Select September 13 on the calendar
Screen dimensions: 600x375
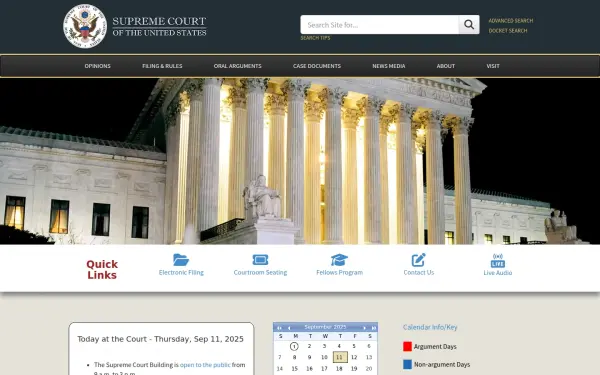click(369, 357)
